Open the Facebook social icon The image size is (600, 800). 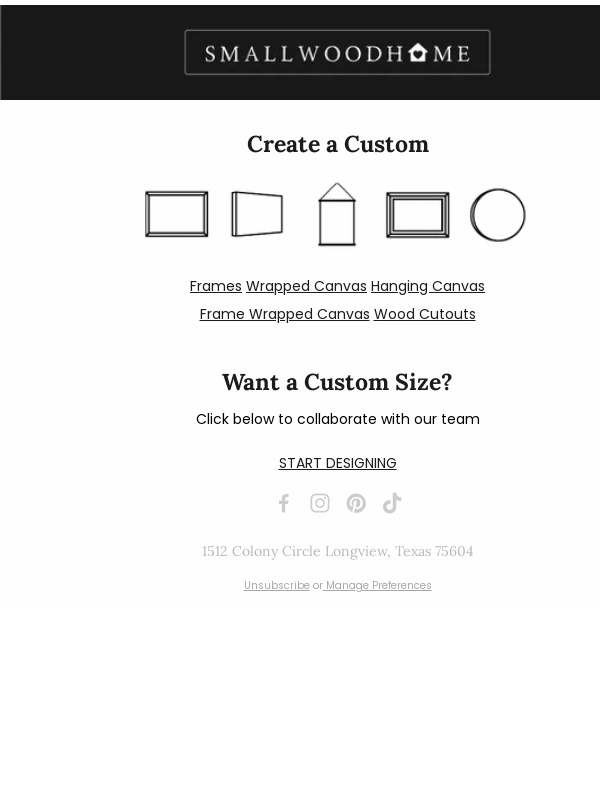[284, 503]
